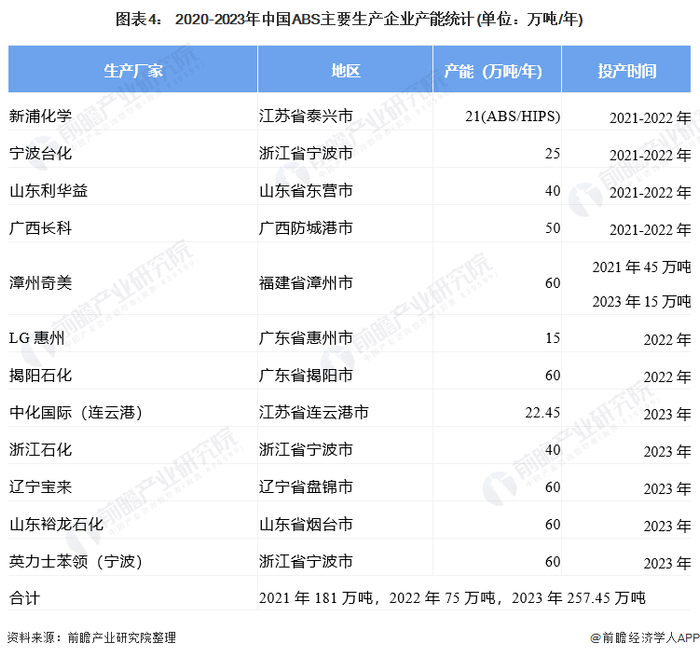This screenshot has height=657, width=700.
Task: Click the 2023 年 15 万吨 text
Action: pos(642,302)
